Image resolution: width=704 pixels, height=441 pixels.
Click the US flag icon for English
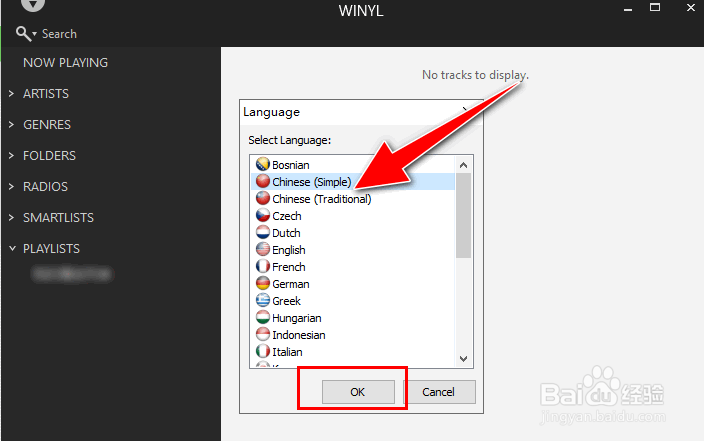263,249
